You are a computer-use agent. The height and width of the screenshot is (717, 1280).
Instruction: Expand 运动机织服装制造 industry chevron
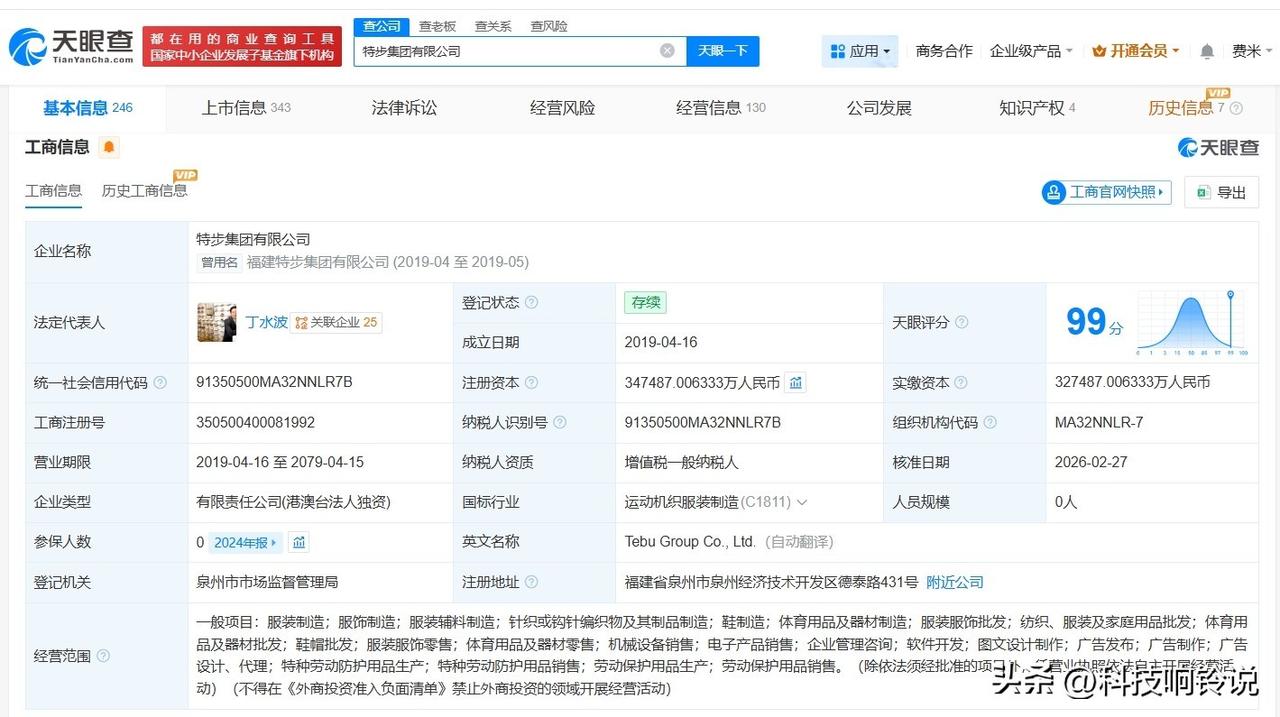coord(802,502)
